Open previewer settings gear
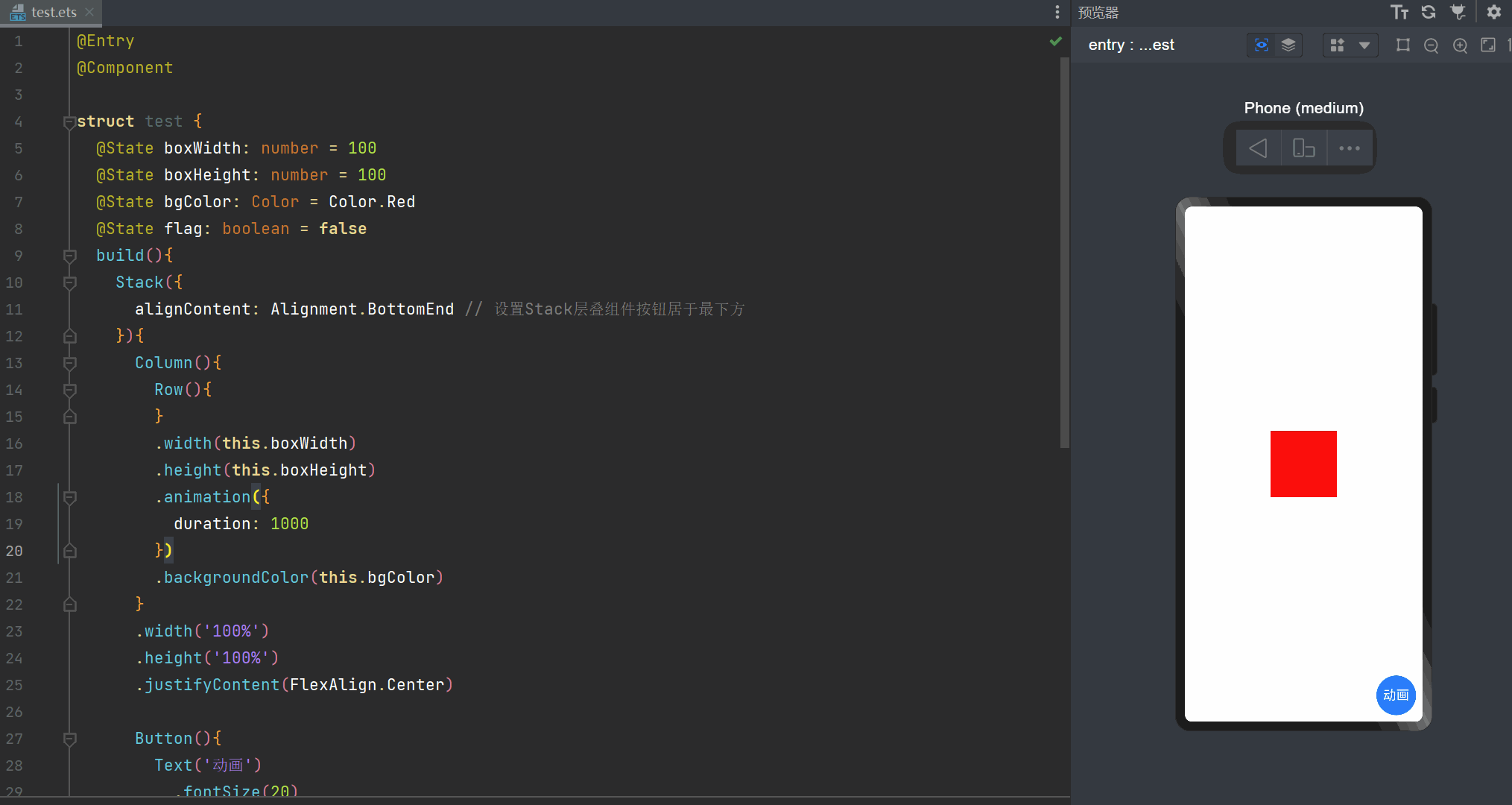Image resolution: width=1512 pixels, height=805 pixels. [1493, 12]
